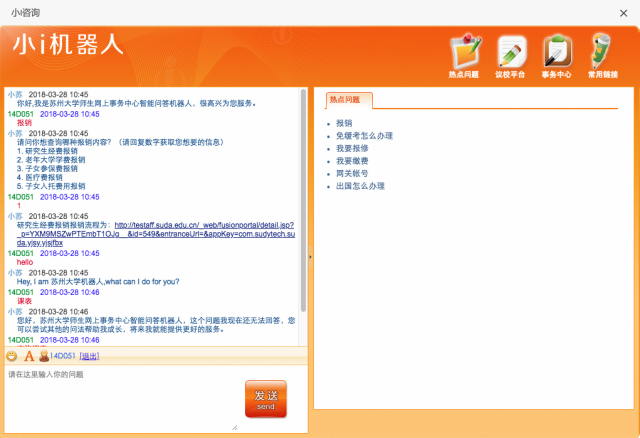640x438 pixels.
Task: Click the 网关帐号 question link
Action: (x=352, y=174)
